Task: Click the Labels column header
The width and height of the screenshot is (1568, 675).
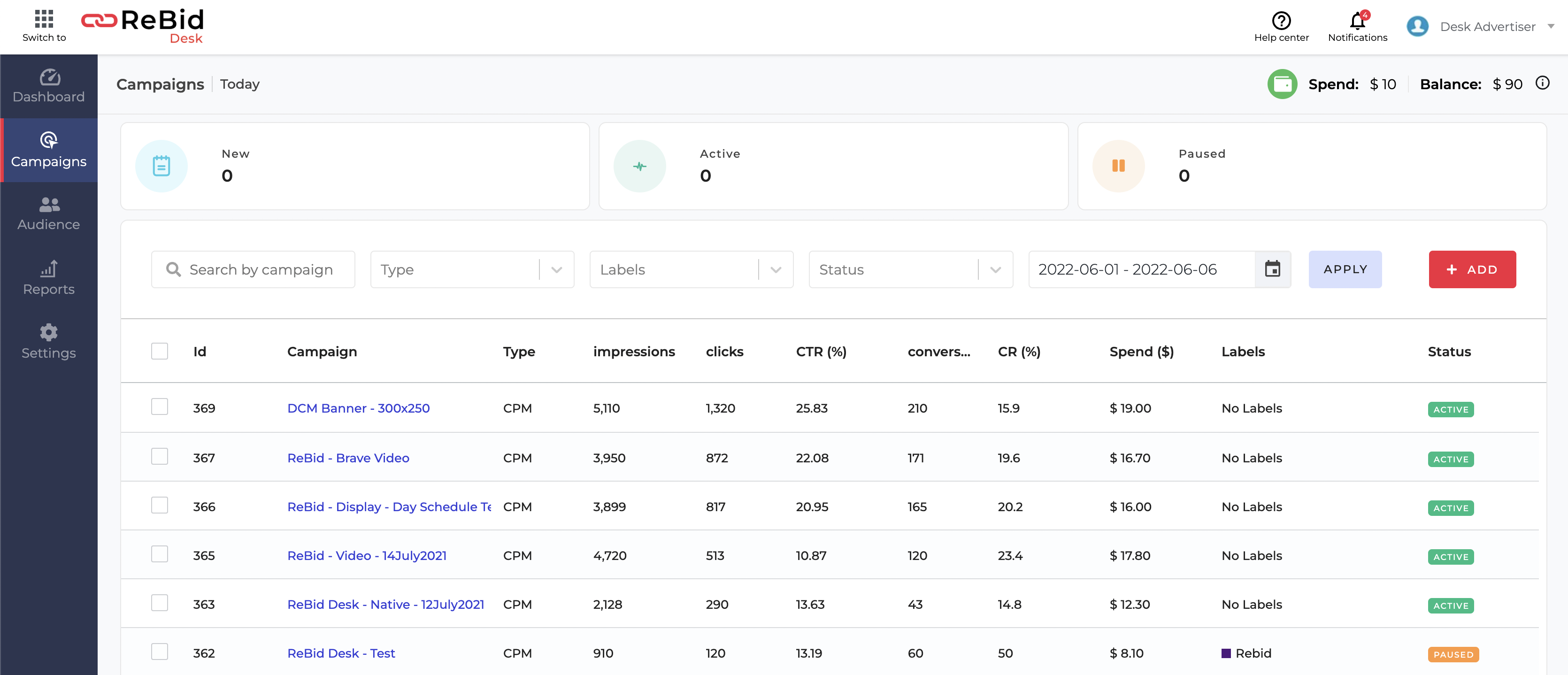Action: (1243, 352)
